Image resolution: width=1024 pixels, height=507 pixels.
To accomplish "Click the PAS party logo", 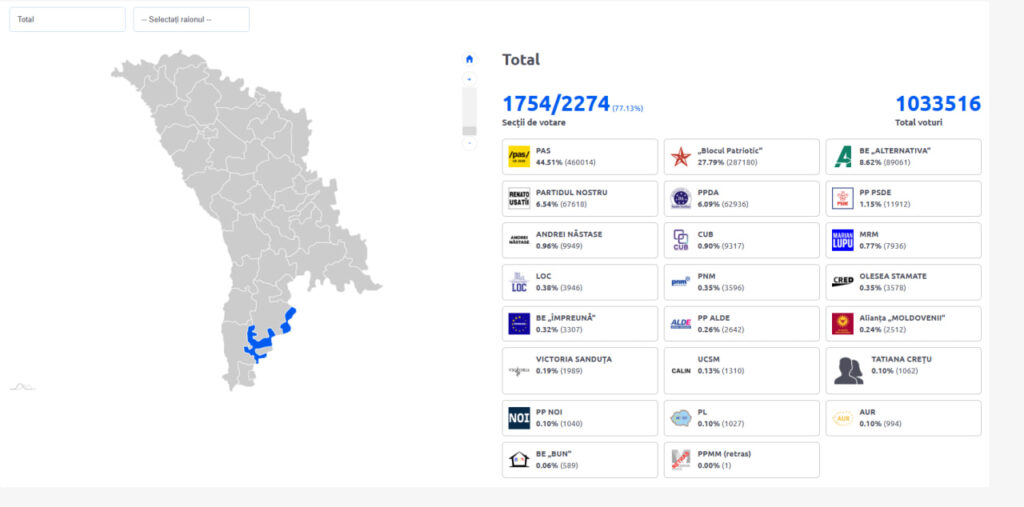I will click(519, 157).
